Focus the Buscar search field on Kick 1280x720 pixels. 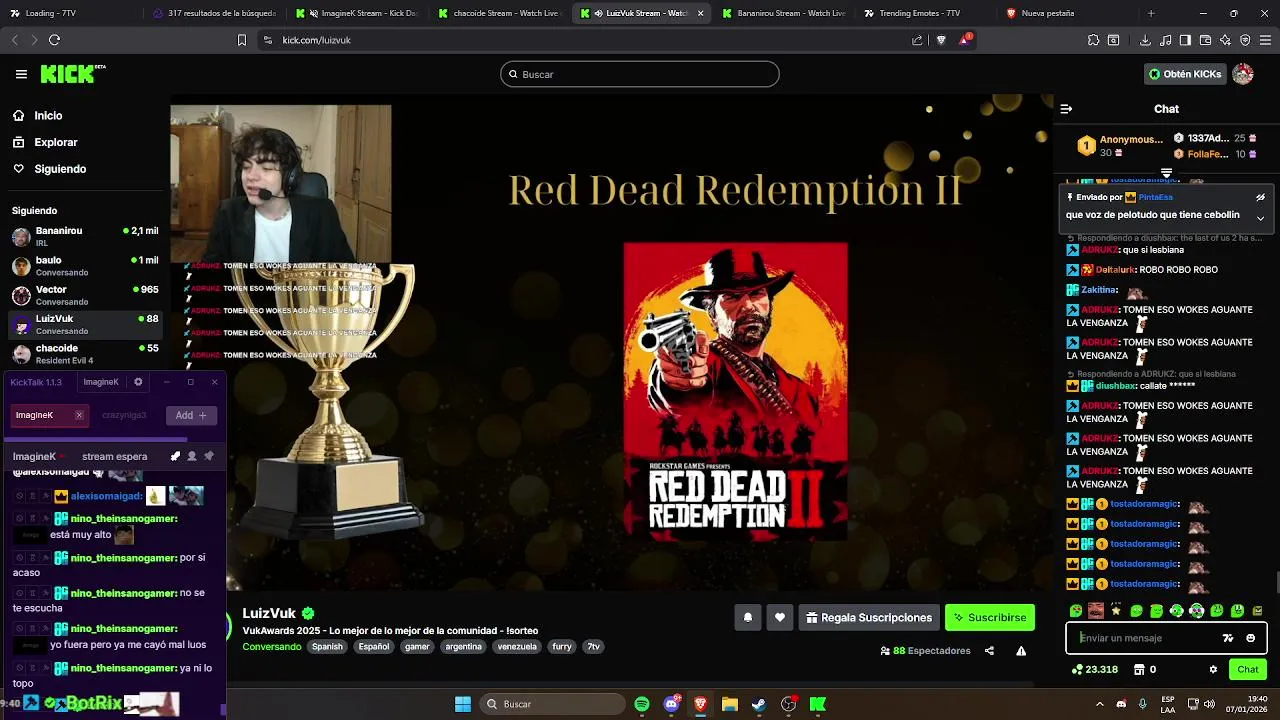click(639, 74)
